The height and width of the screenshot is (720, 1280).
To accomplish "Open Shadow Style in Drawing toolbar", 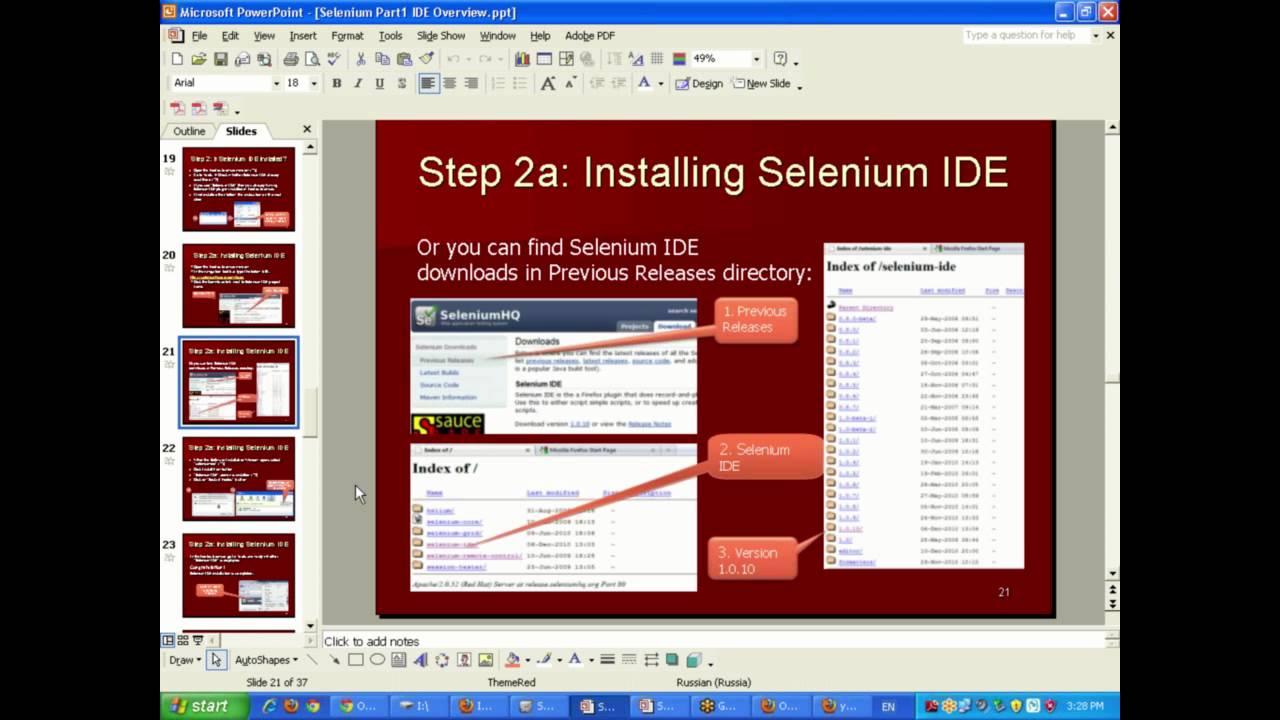I will point(672,660).
